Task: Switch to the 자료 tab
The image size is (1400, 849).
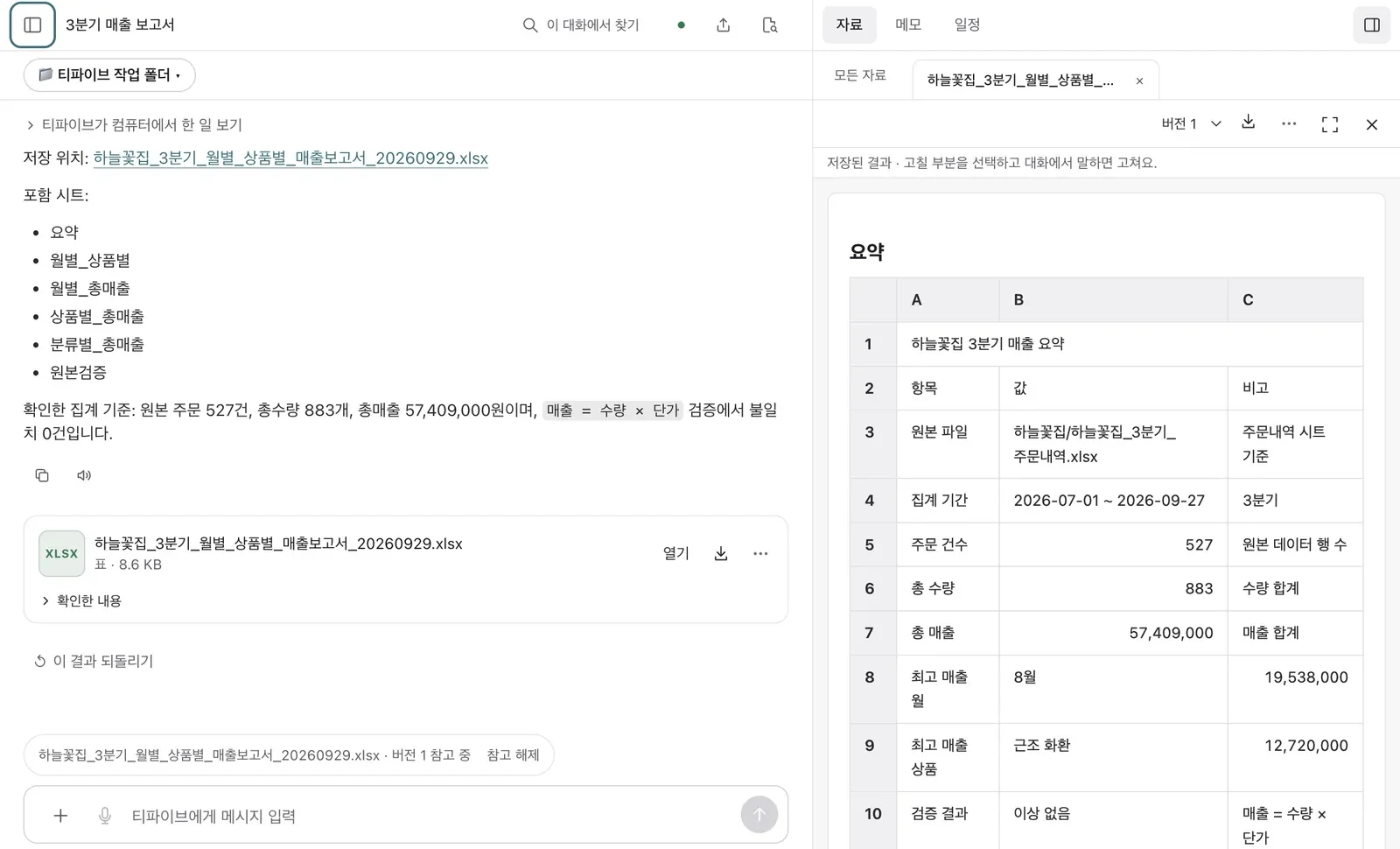Action: (849, 25)
